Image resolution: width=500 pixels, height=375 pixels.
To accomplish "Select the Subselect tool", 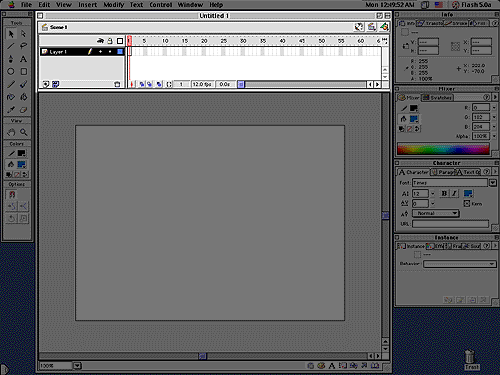I will (23, 34).
